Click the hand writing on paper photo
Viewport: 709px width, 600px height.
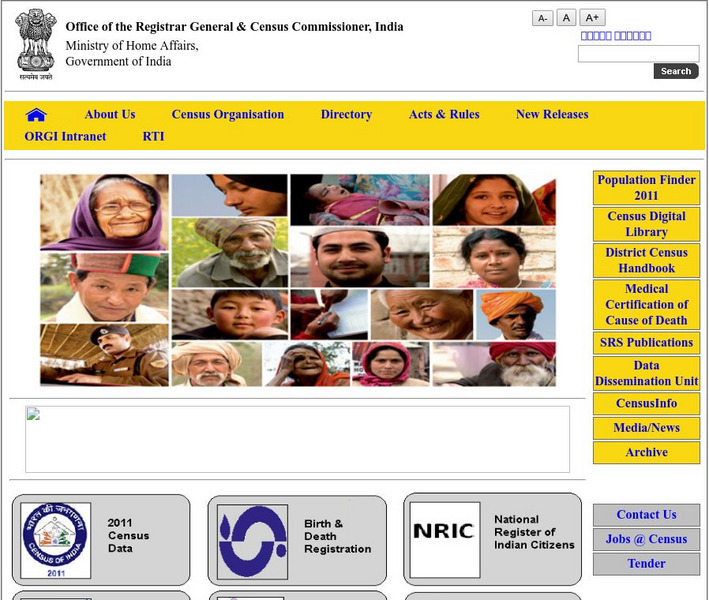pyautogui.click(x=329, y=315)
